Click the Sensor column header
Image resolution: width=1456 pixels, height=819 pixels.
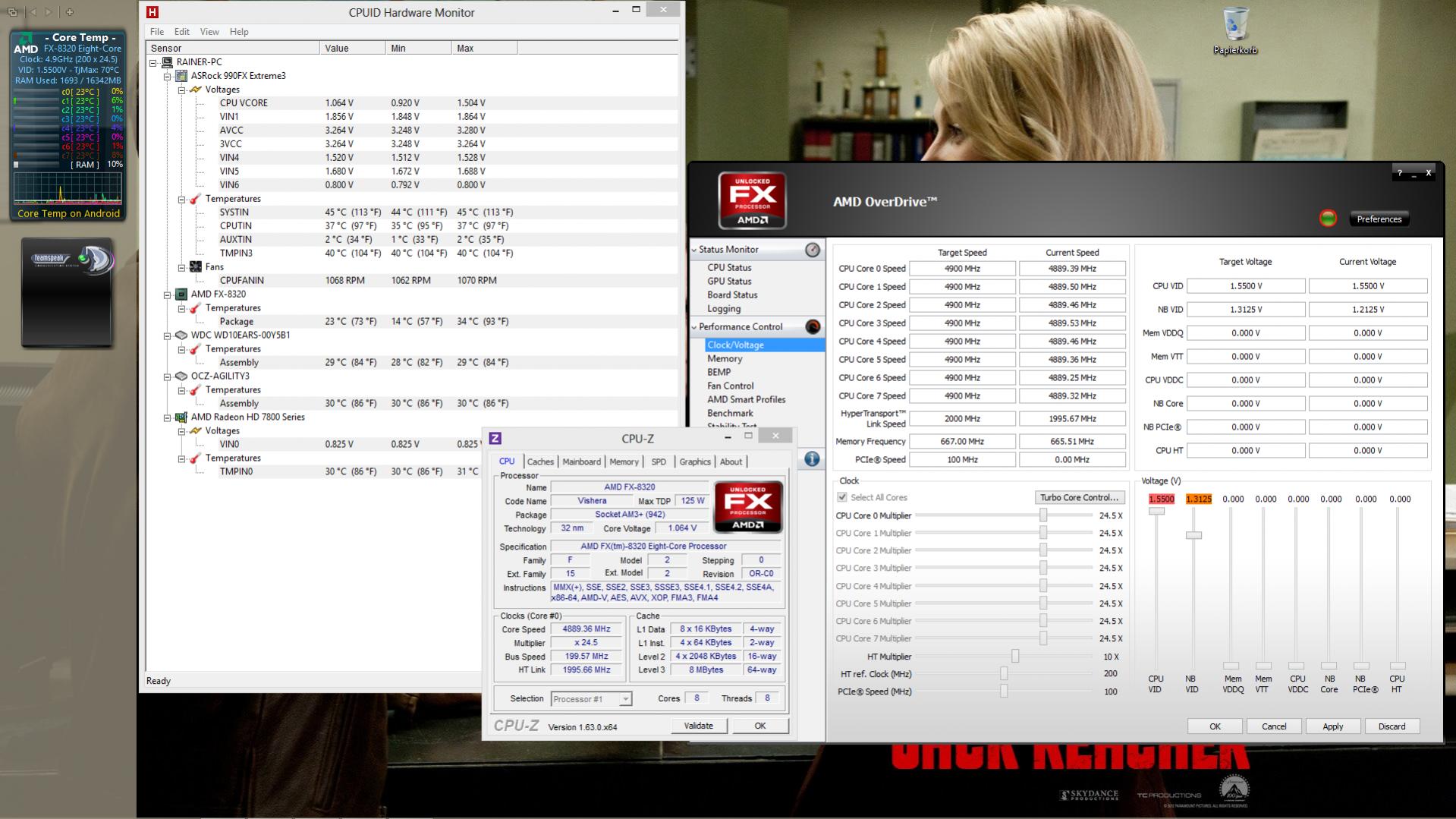[x=233, y=48]
